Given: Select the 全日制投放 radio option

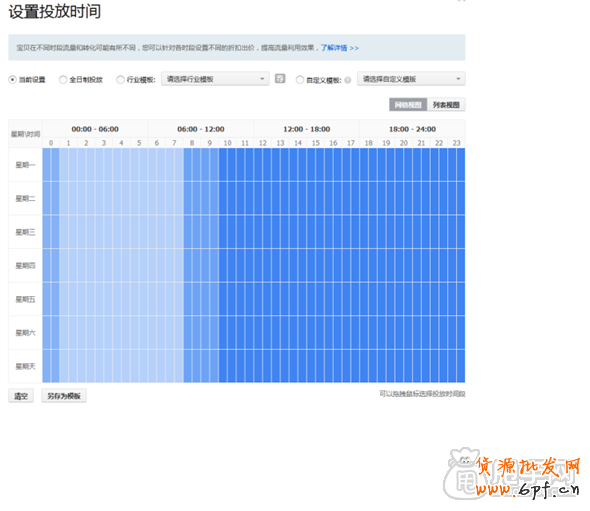Looking at the screenshot, I should click(63, 80).
